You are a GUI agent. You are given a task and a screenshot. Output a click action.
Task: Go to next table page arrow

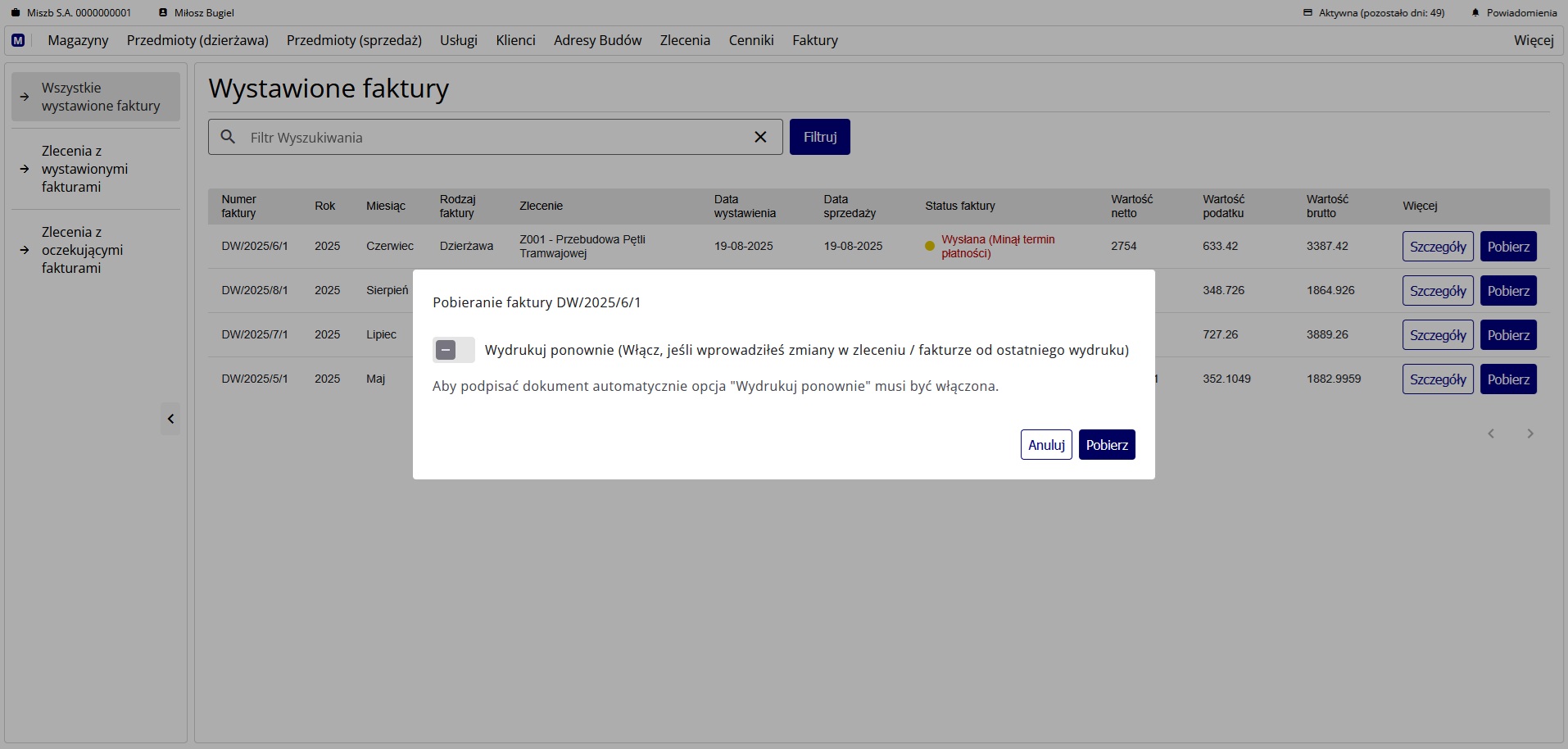1529,434
